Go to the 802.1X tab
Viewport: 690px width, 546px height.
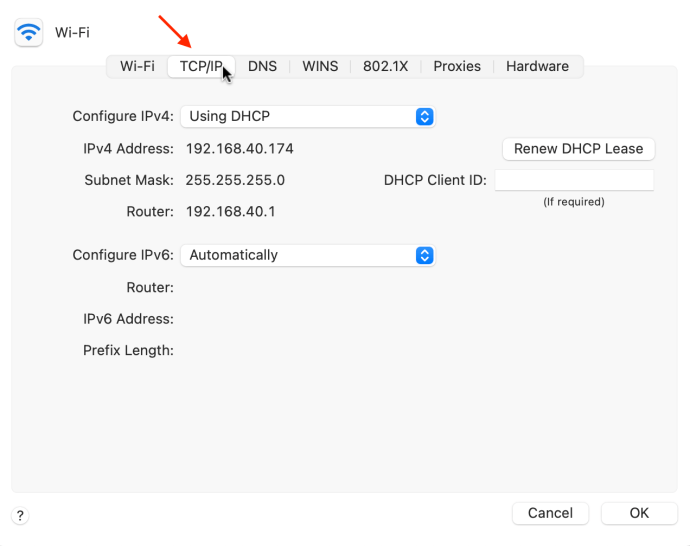point(385,66)
